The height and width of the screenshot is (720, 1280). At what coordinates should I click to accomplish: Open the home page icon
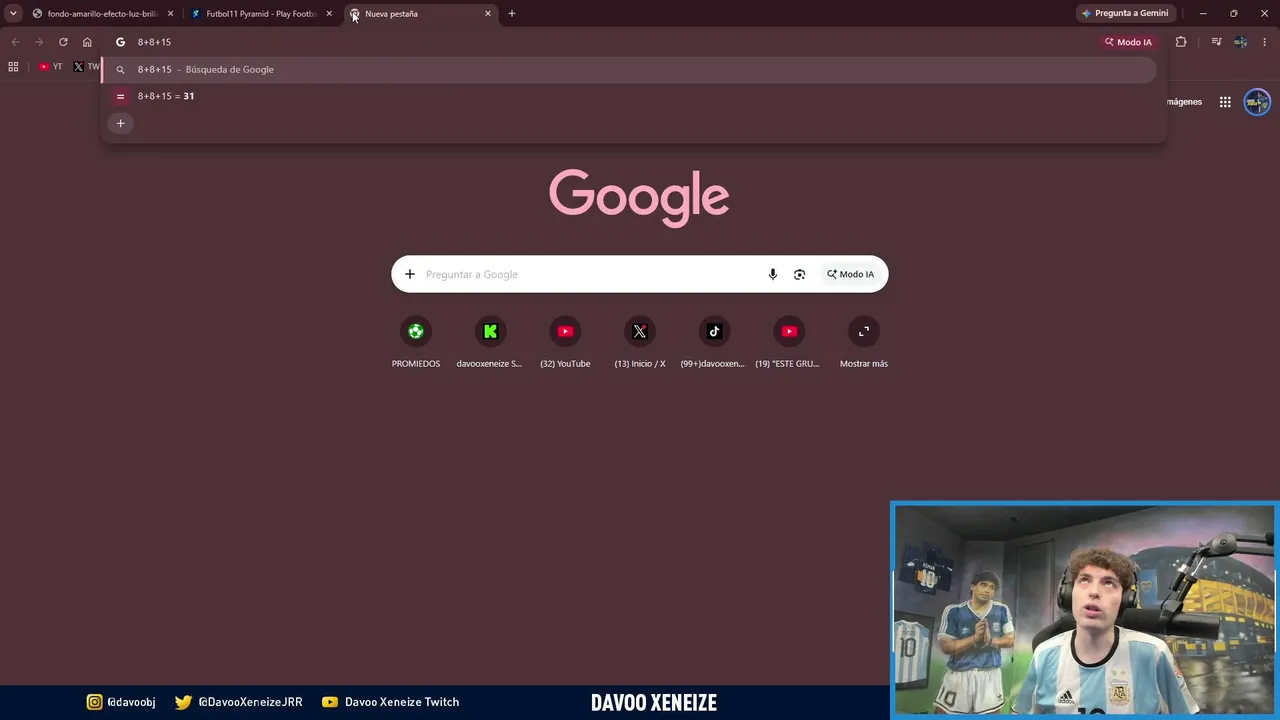point(87,42)
